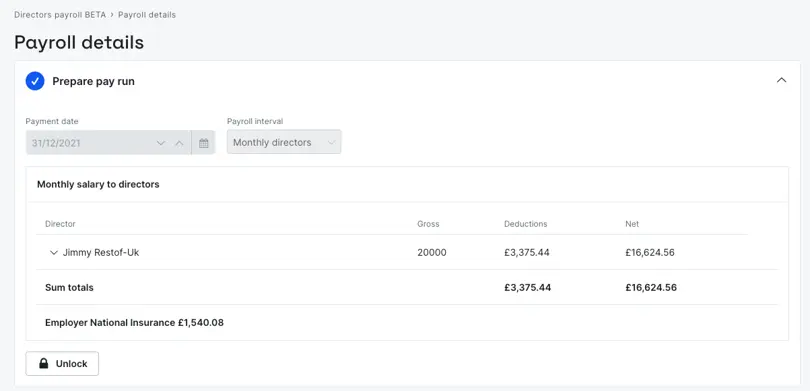Click the Director column header
Screen dimensions: 810x391
click(60, 224)
